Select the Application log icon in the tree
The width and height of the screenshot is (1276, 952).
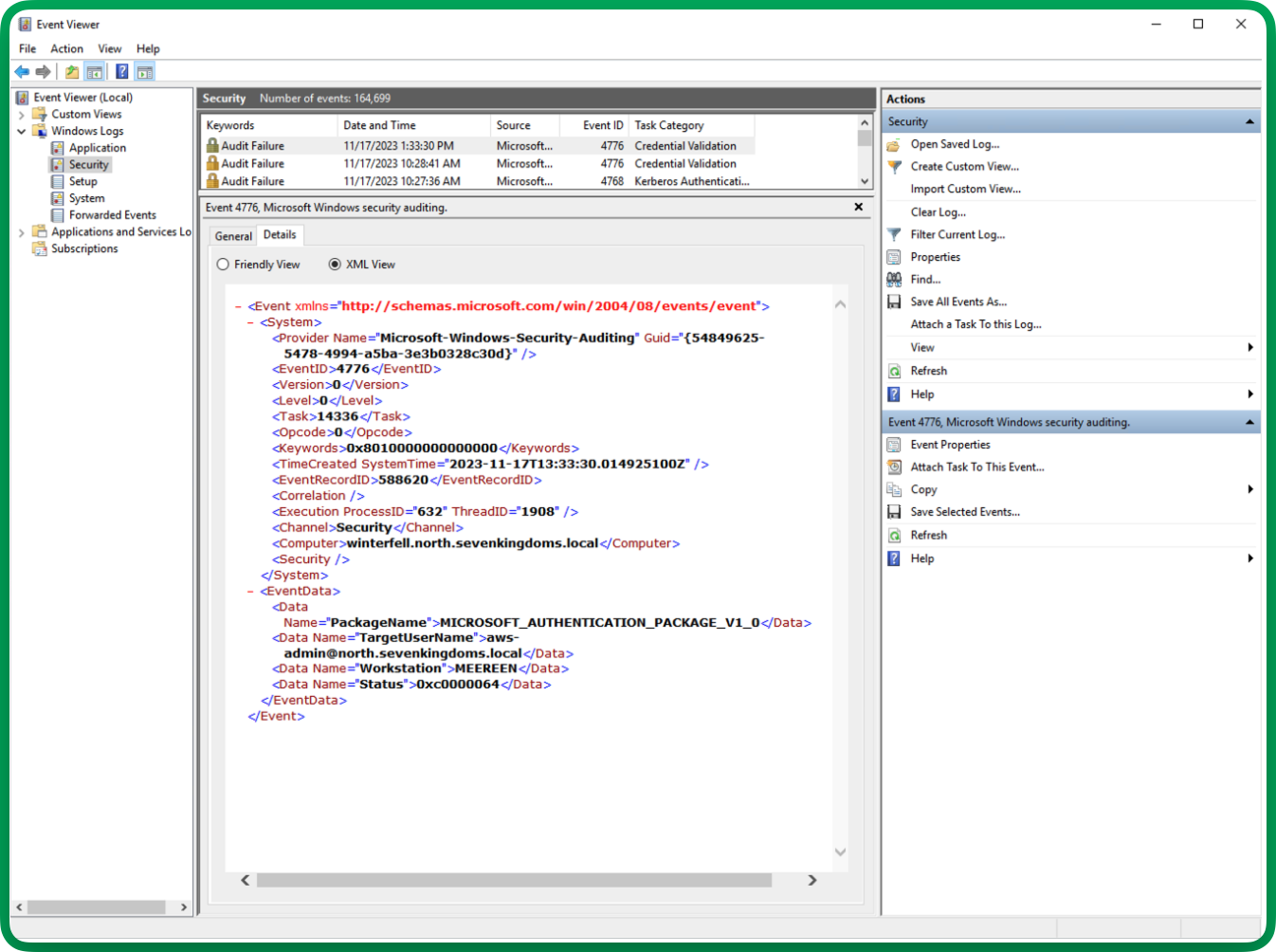58,148
